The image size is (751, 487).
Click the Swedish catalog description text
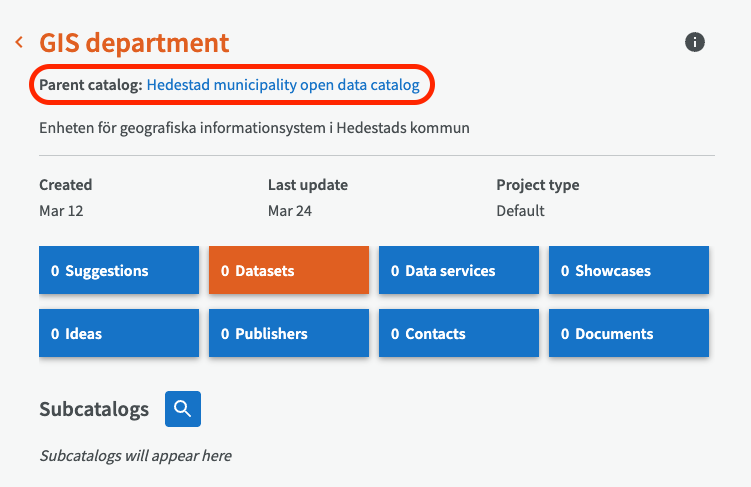coord(254,128)
